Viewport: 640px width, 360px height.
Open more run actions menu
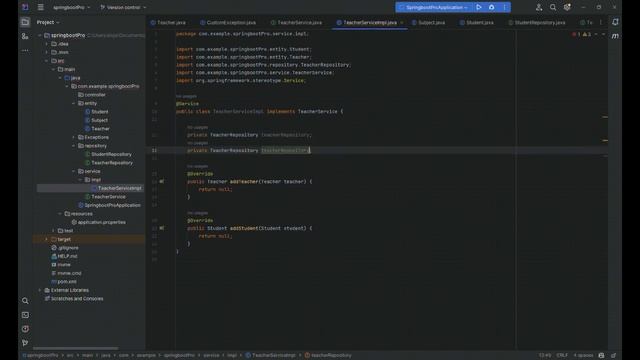(x=504, y=7)
